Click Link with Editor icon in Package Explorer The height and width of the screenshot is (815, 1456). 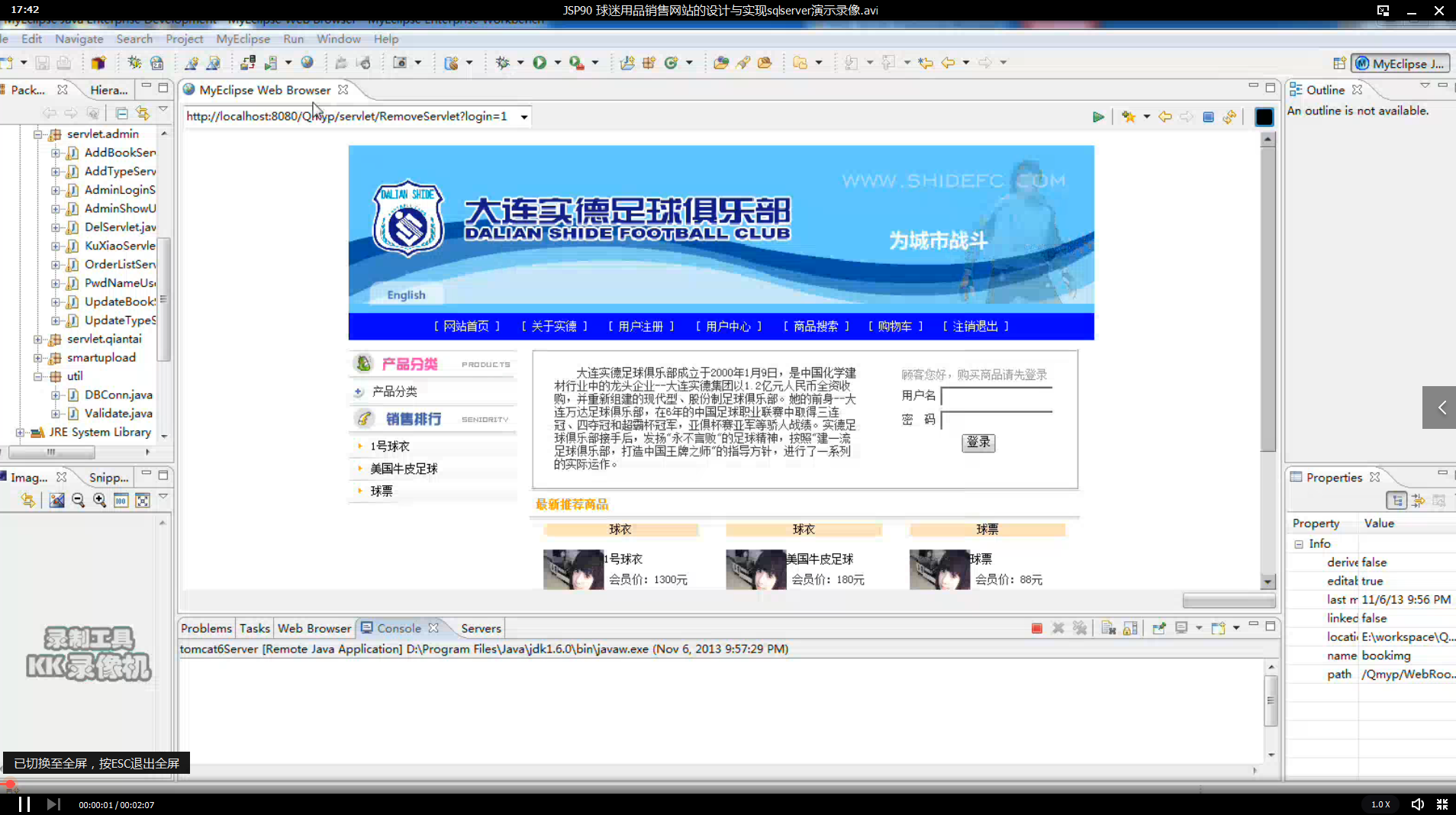pyautogui.click(x=143, y=113)
